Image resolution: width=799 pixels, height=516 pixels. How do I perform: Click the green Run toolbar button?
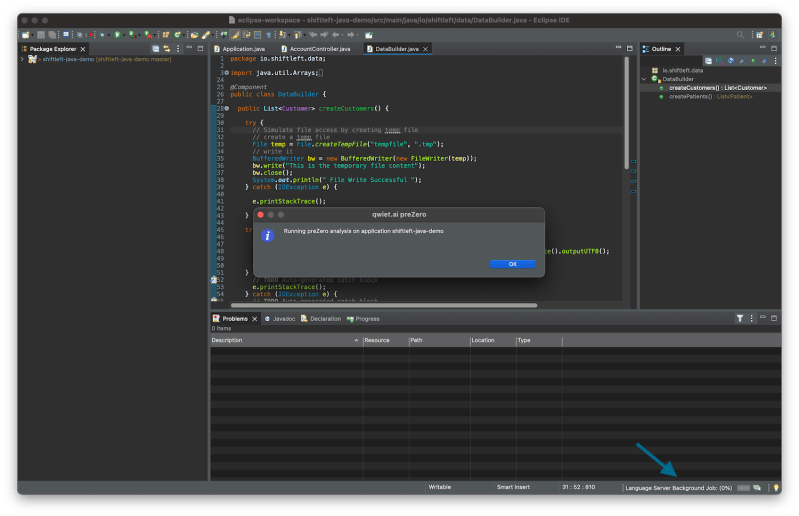click(x=117, y=35)
